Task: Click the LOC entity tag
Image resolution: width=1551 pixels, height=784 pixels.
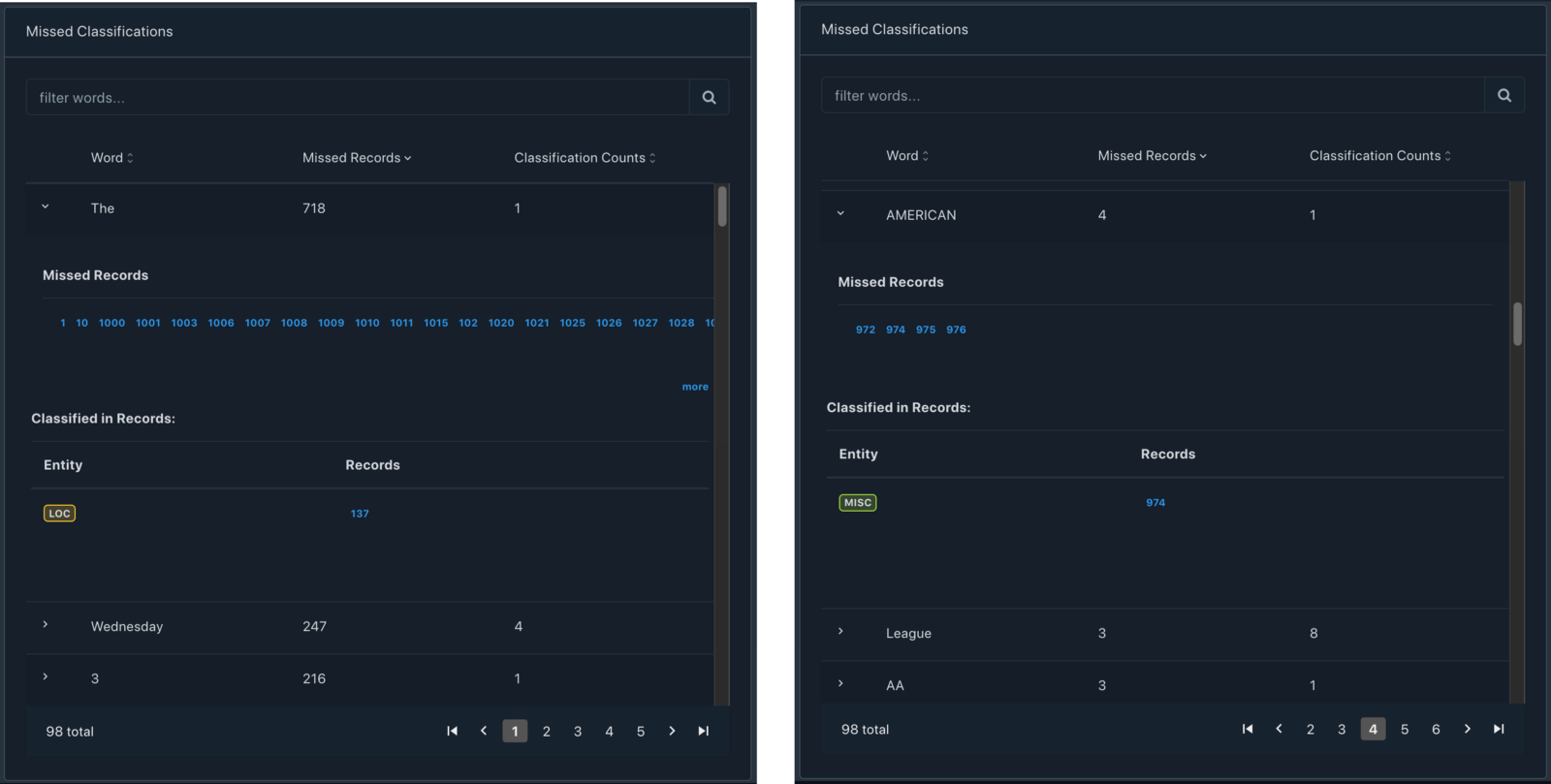Action: pos(59,514)
